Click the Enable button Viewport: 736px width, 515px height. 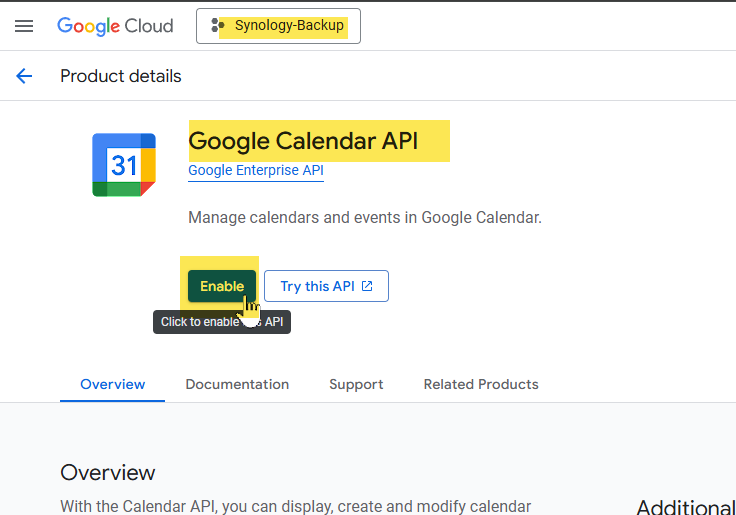click(222, 286)
